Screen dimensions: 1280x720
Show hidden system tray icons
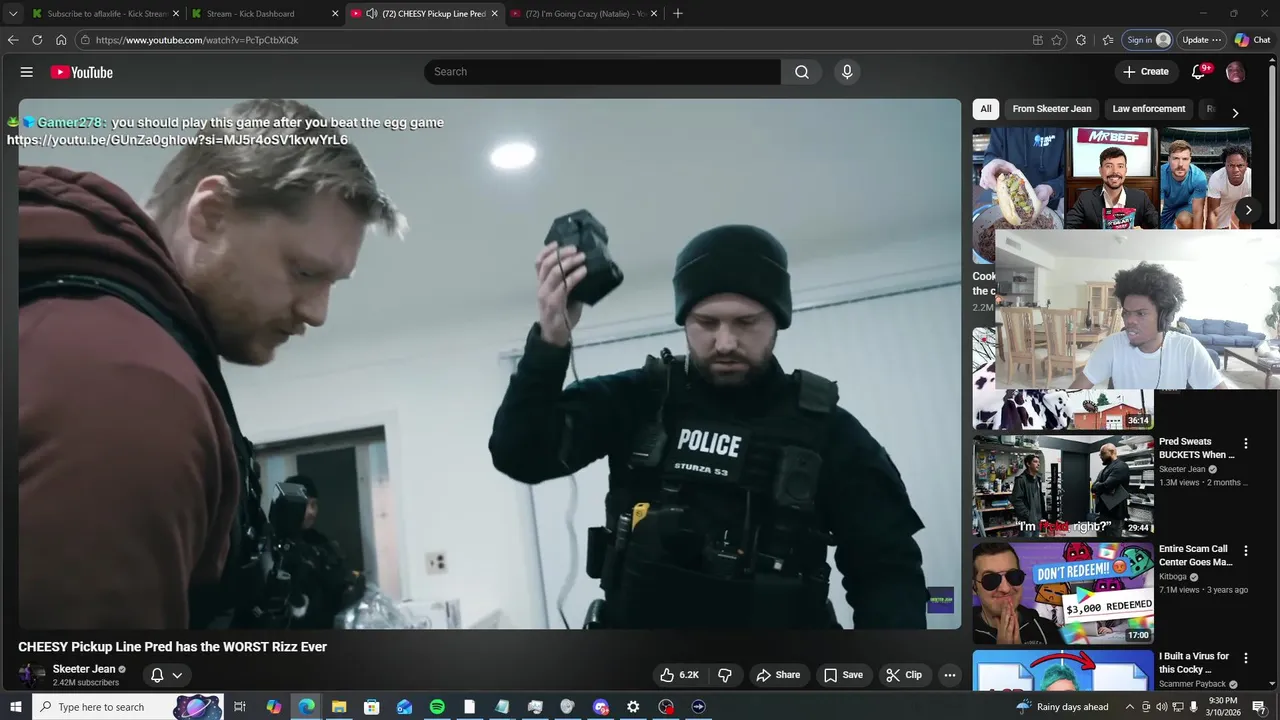click(1130, 707)
